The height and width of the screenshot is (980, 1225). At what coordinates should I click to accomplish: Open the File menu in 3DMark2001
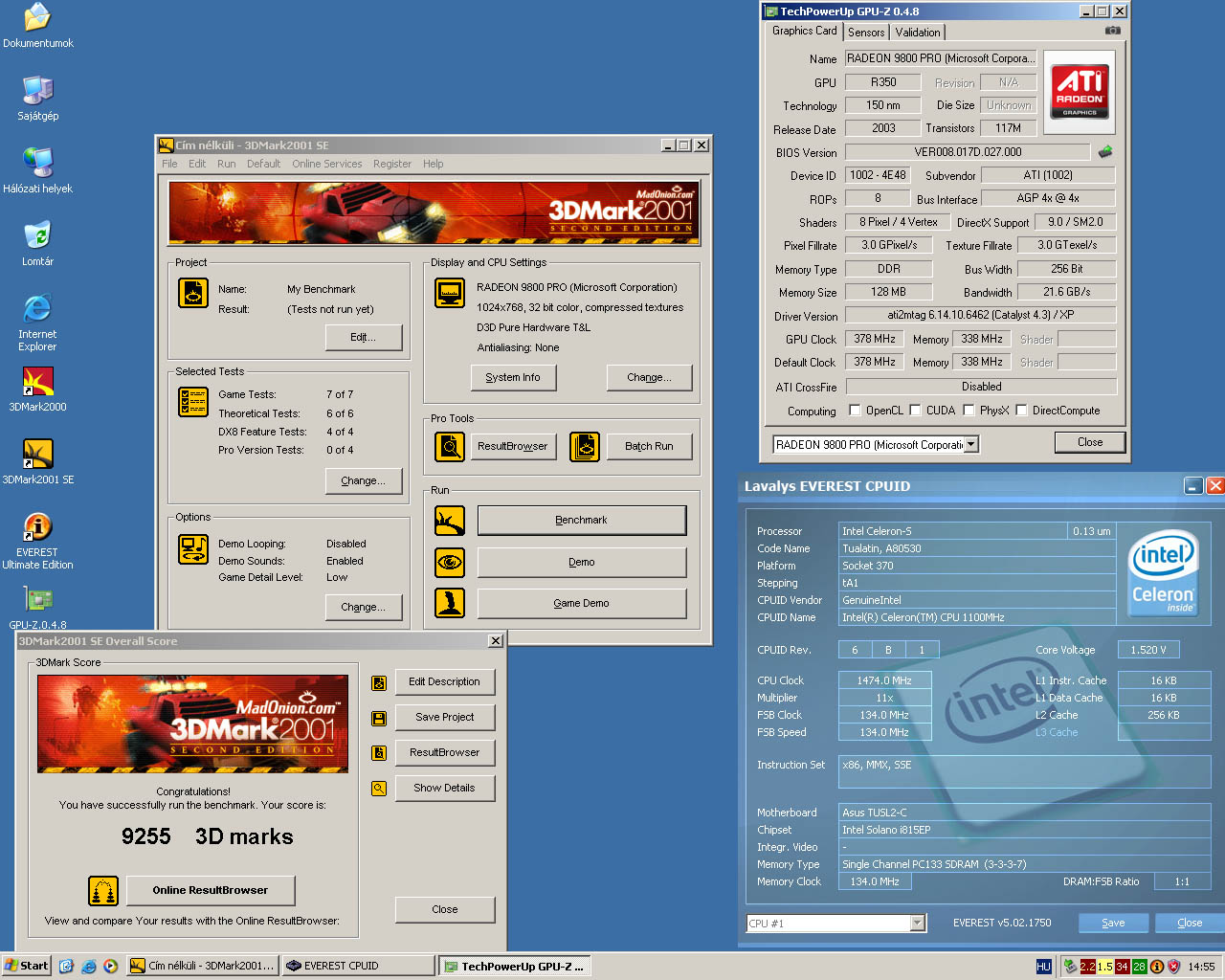pos(169,164)
